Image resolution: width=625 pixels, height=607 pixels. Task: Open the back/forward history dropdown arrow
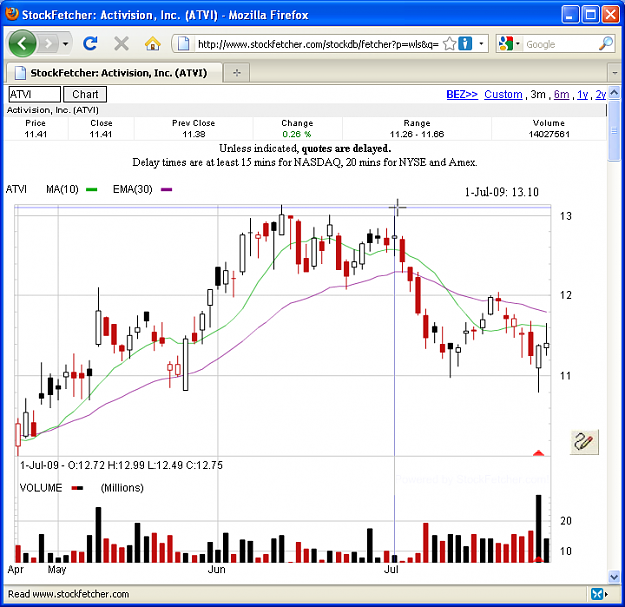tap(65, 43)
